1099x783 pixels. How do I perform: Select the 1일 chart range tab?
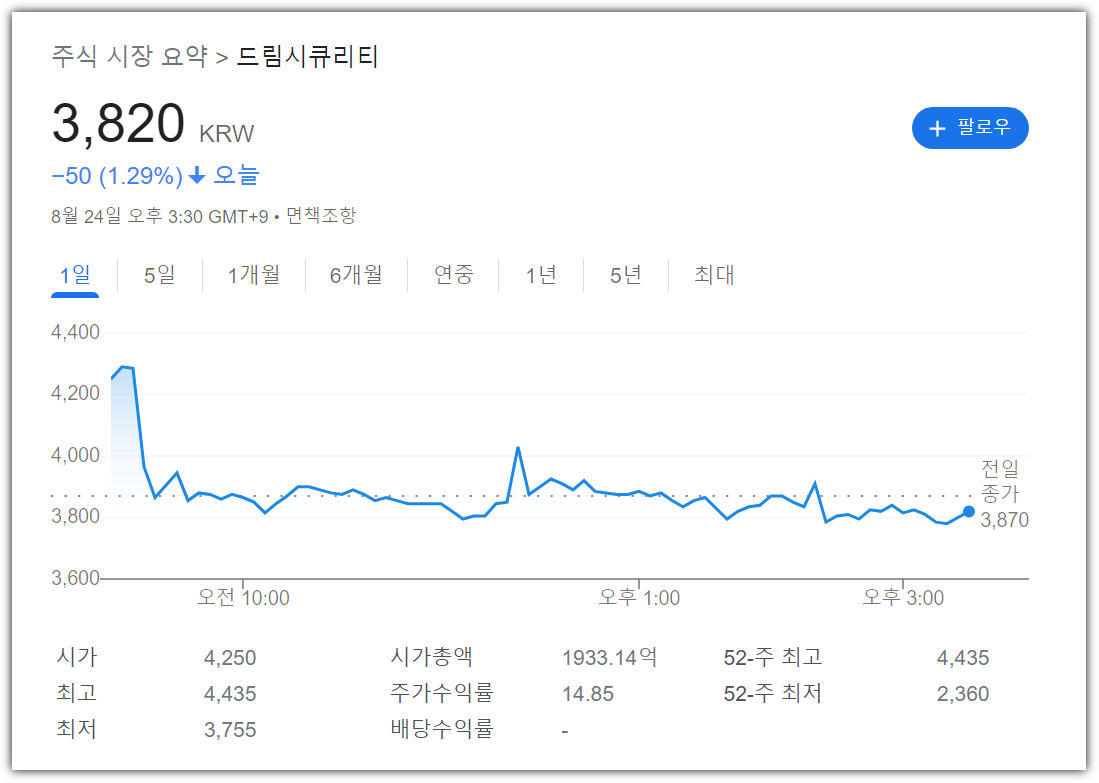pos(75,275)
